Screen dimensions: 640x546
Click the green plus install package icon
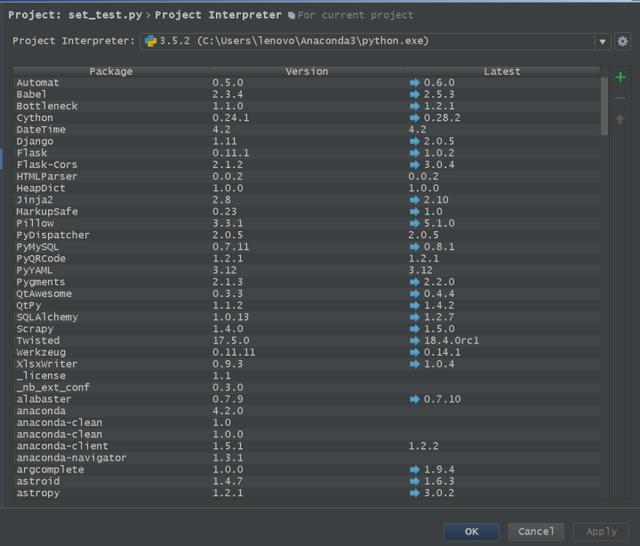point(621,77)
